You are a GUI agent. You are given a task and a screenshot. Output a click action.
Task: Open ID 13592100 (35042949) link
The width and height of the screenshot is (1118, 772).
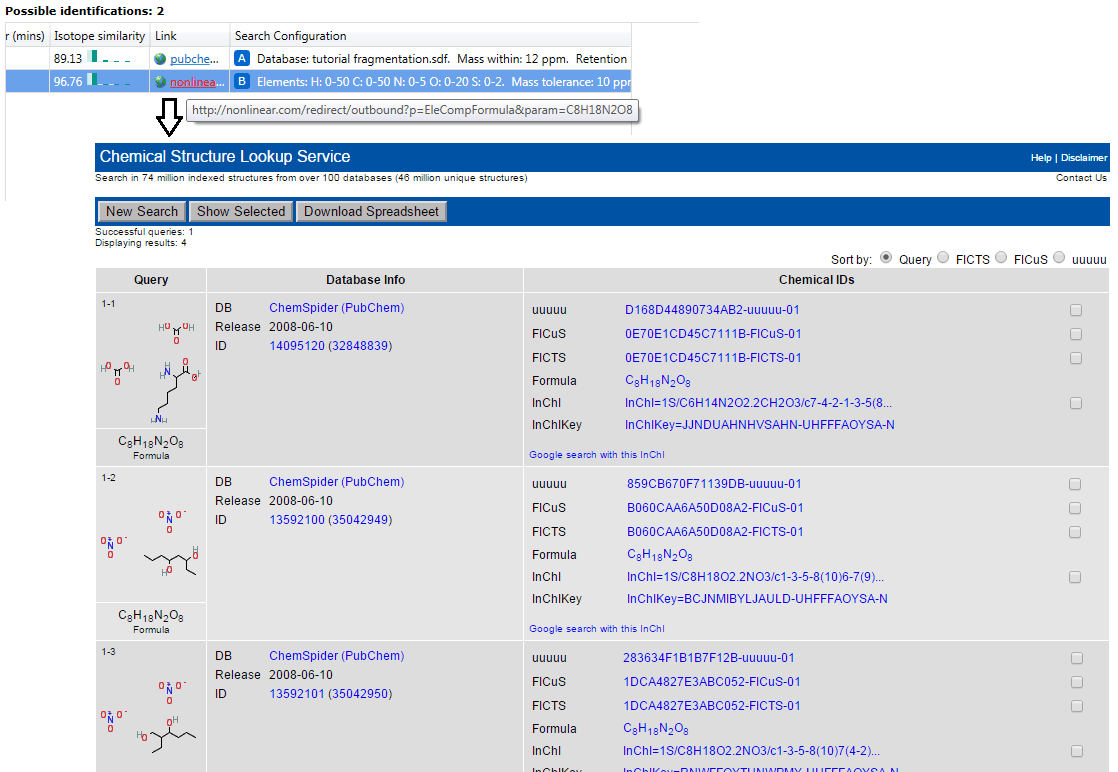(331, 520)
